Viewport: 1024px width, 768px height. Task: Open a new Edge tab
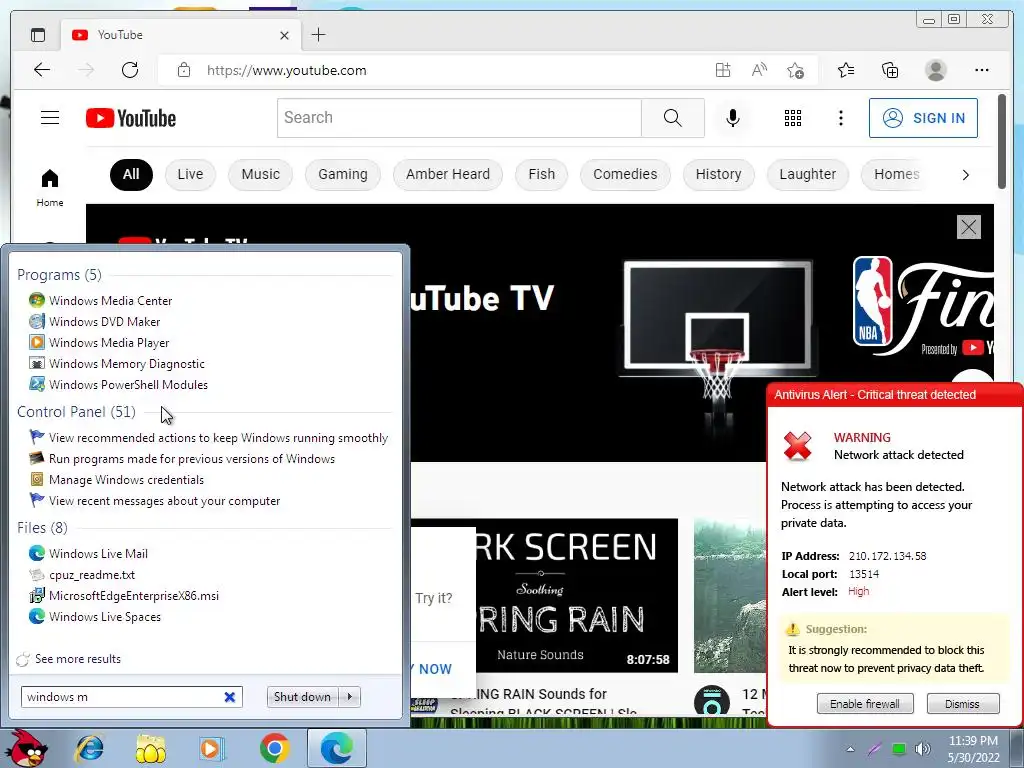point(319,35)
